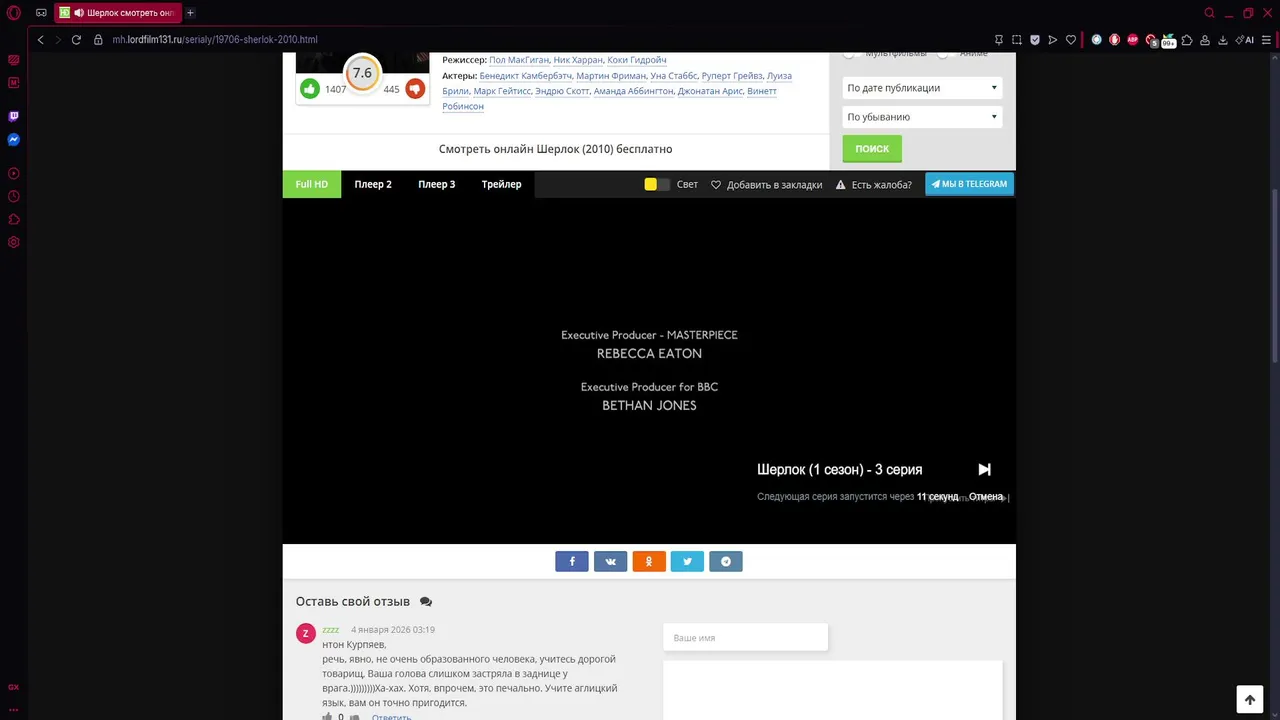Open the Opera GX main menu logo
This screenshot has width=1280, height=720.
coord(14,13)
